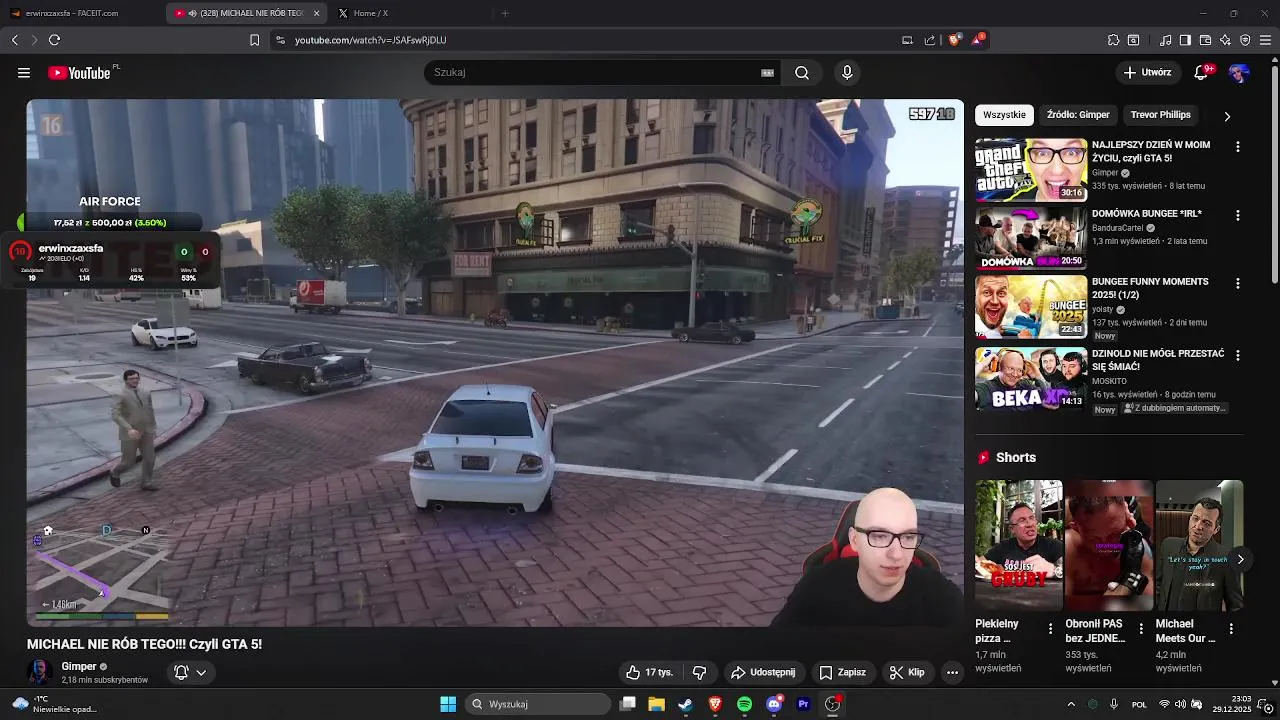Dislike the video with thumbs down
1280x720 pixels.
(700, 672)
